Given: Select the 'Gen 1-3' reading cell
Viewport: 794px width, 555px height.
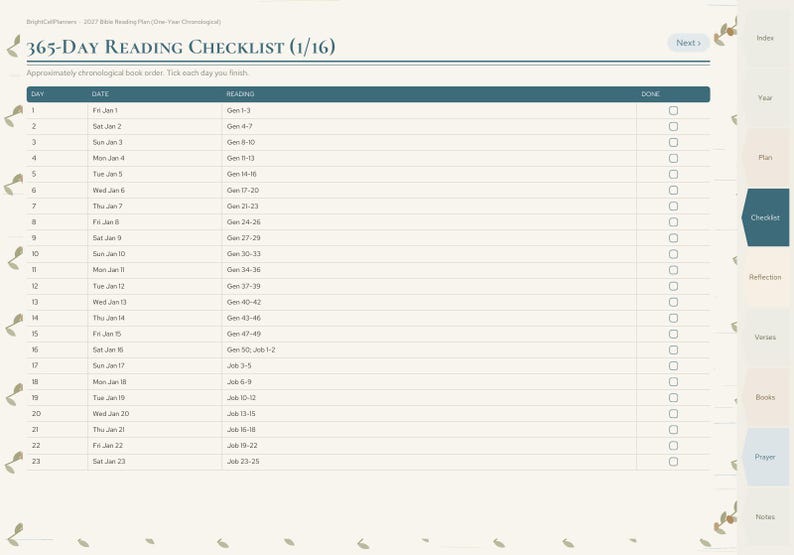Looking at the screenshot, I should tap(429, 110).
